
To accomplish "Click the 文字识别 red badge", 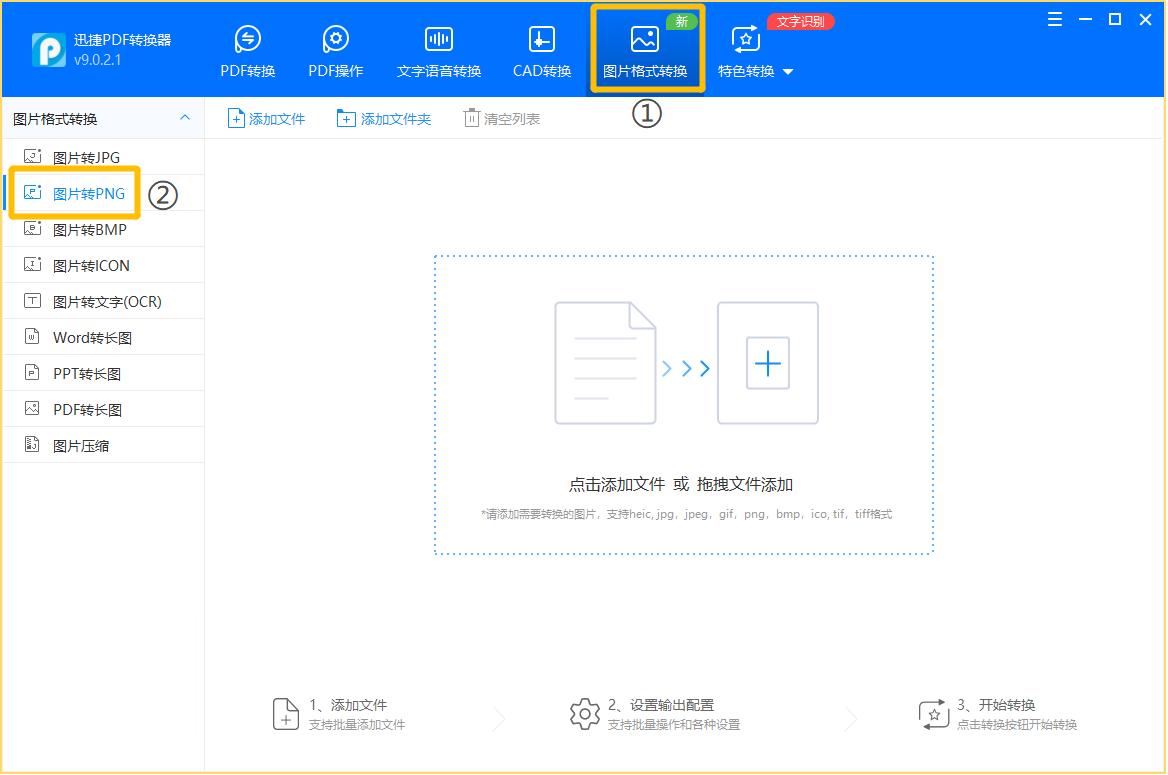I will point(799,20).
